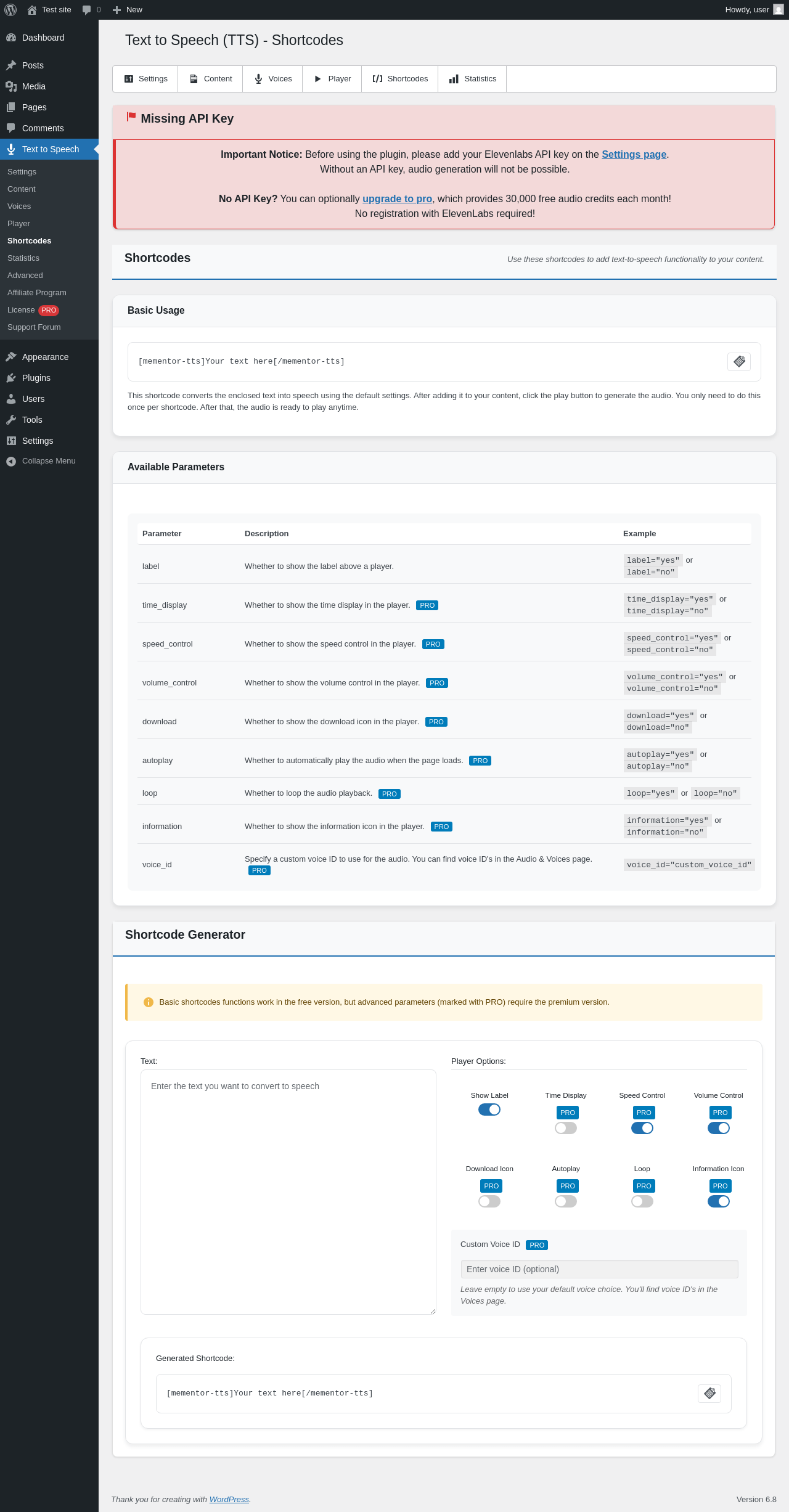Click the user avatar in admin bar
This screenshot has height=1512, width=789.
pyautogui.click(x=779, y=10)
